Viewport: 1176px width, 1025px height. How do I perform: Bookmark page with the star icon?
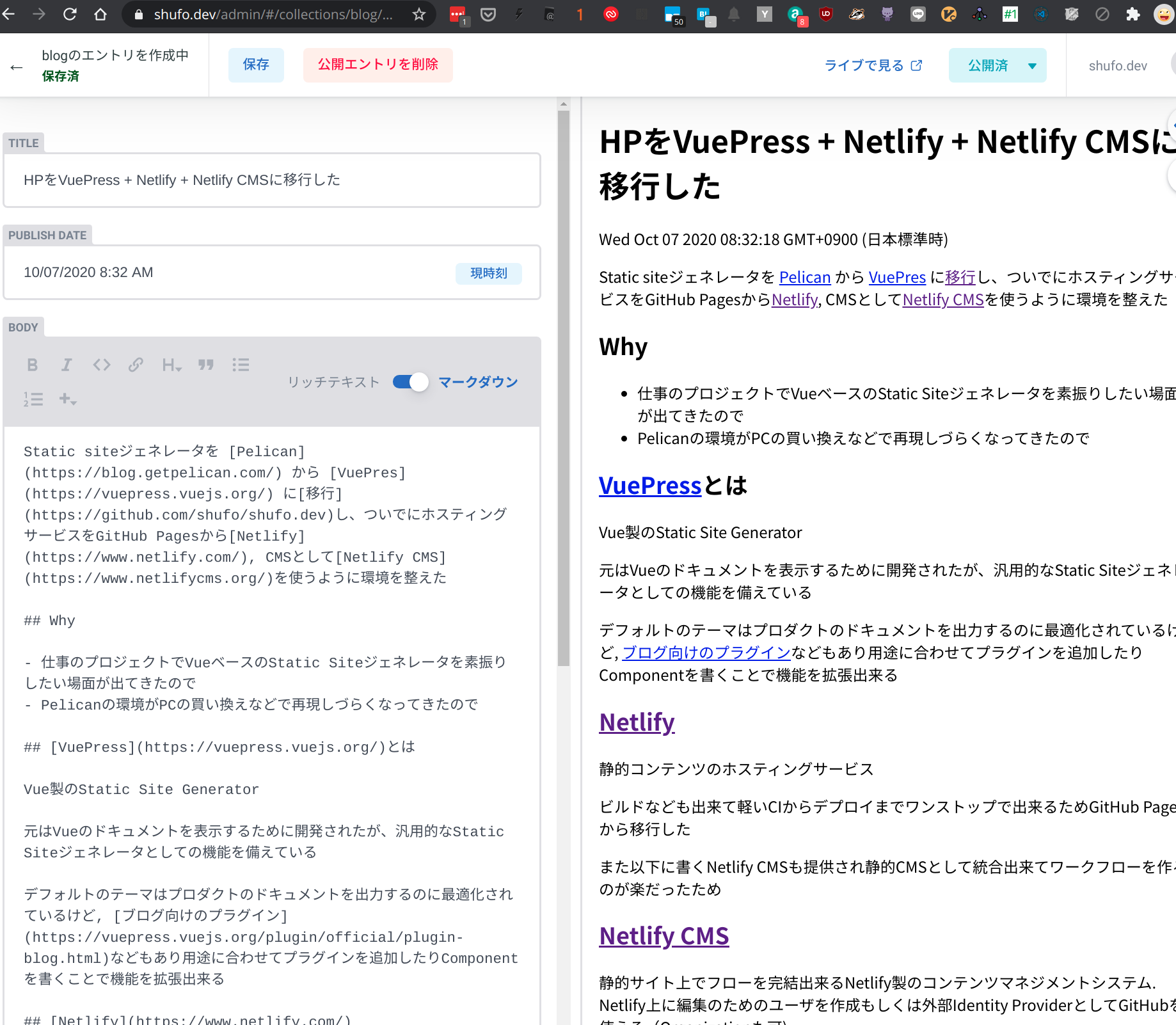419,14
